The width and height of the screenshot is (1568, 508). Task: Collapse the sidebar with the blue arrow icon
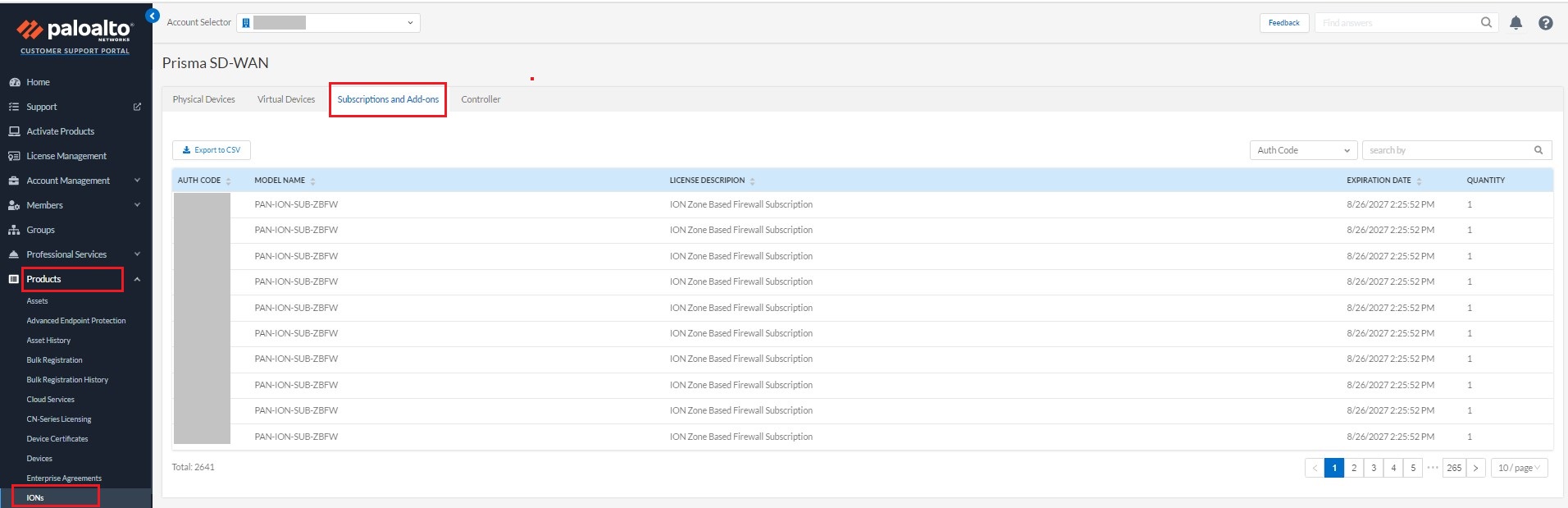tap(152, 16)
